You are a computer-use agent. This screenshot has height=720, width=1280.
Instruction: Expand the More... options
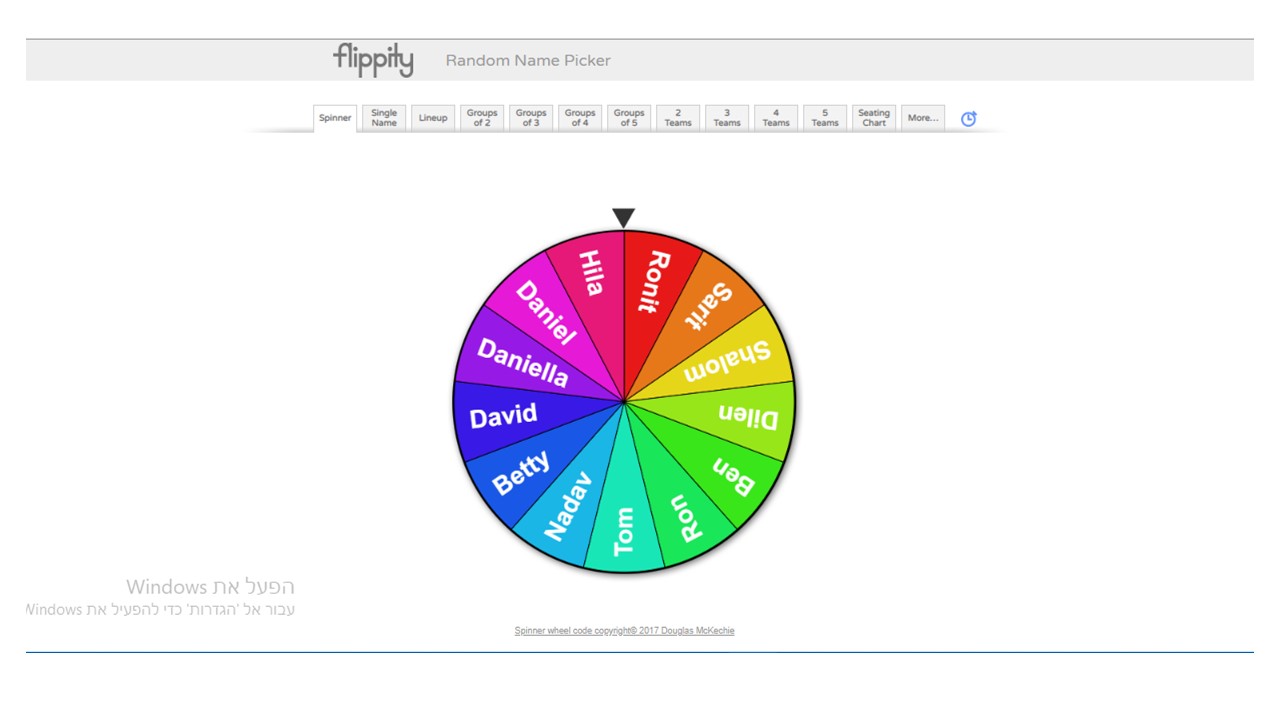click(x=922, y=117)
